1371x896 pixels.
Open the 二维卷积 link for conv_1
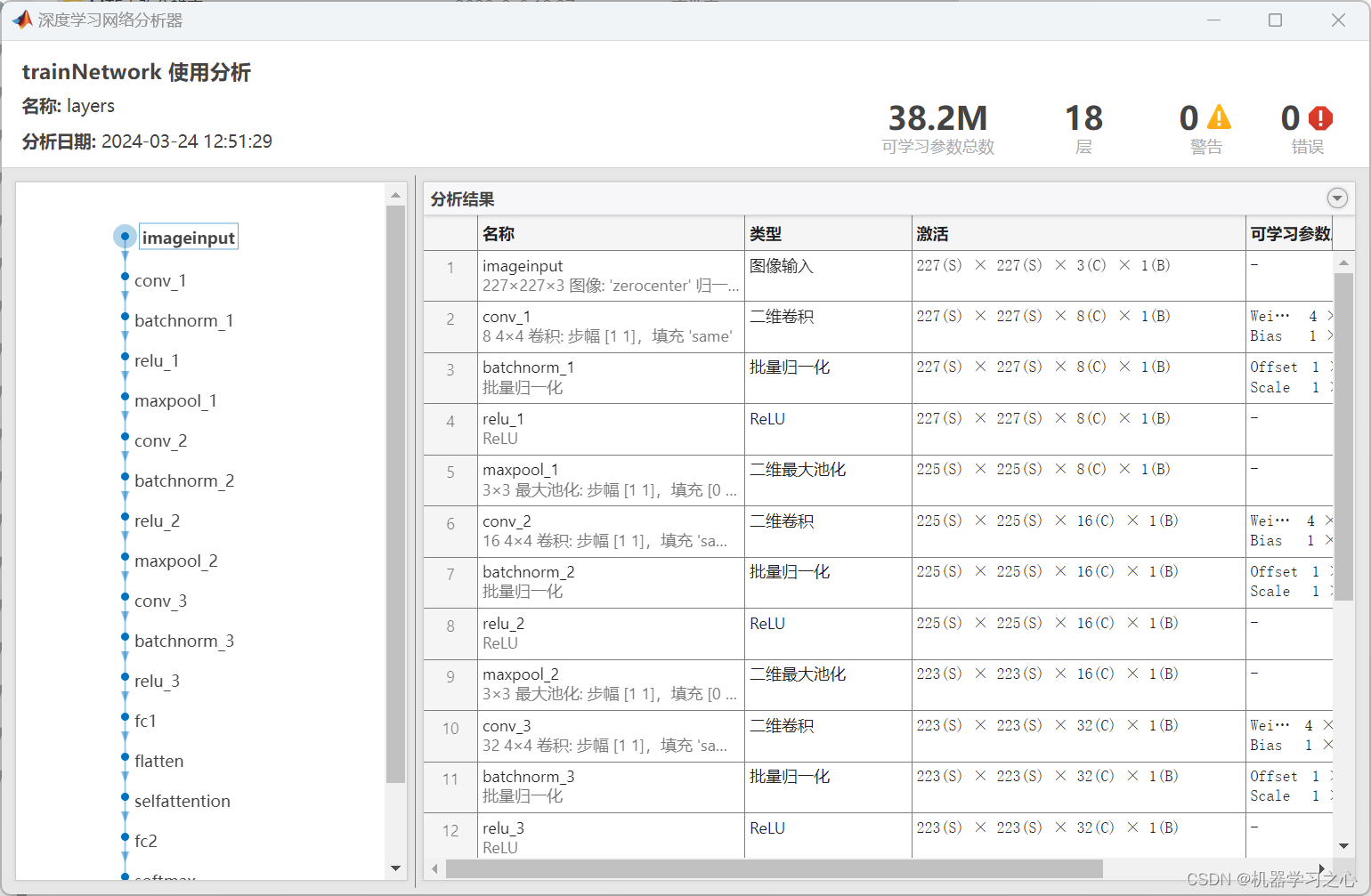point(782,316)
